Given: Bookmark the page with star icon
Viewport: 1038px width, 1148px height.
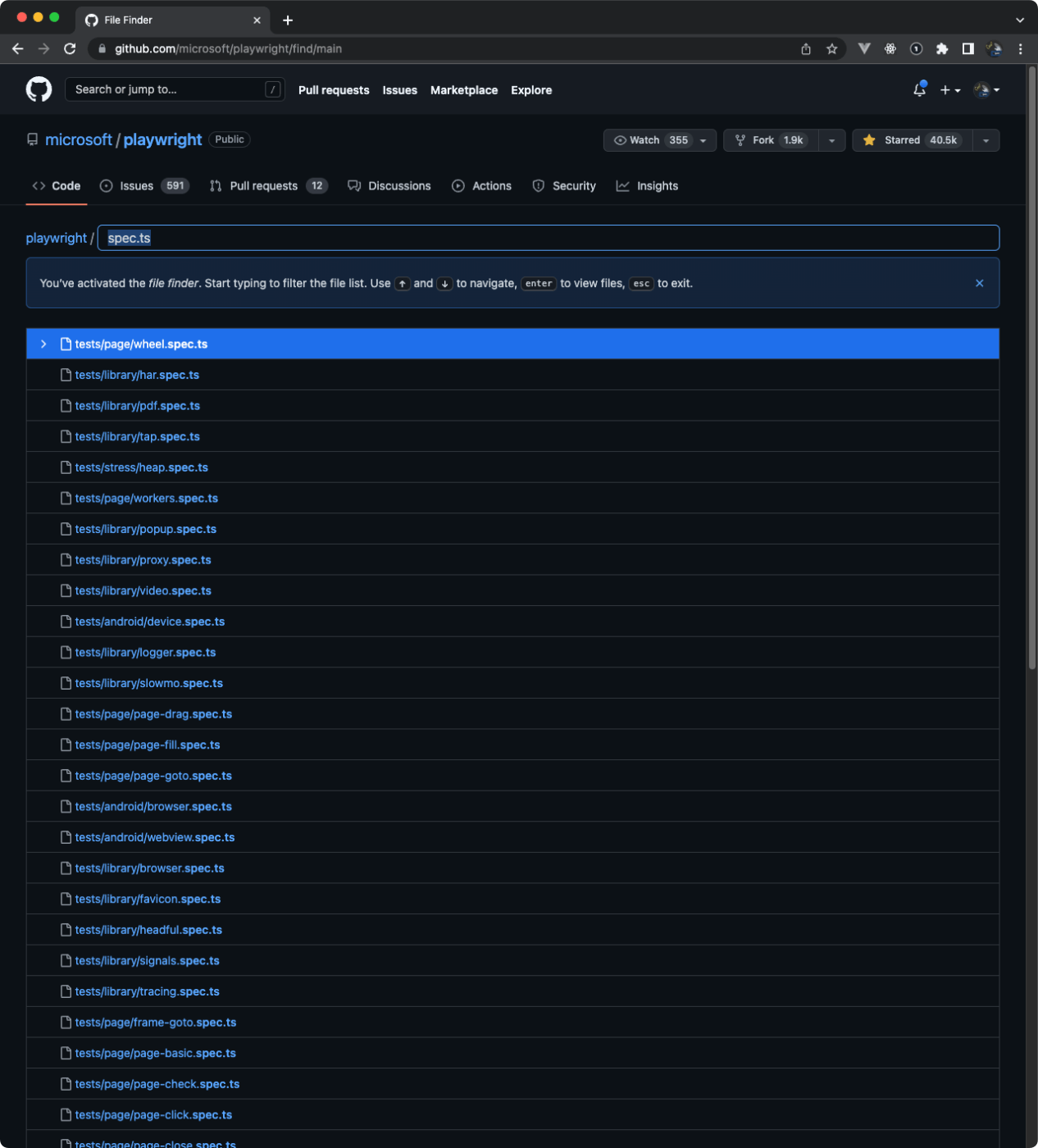Looking at the screenshot, I should (831, 49).
